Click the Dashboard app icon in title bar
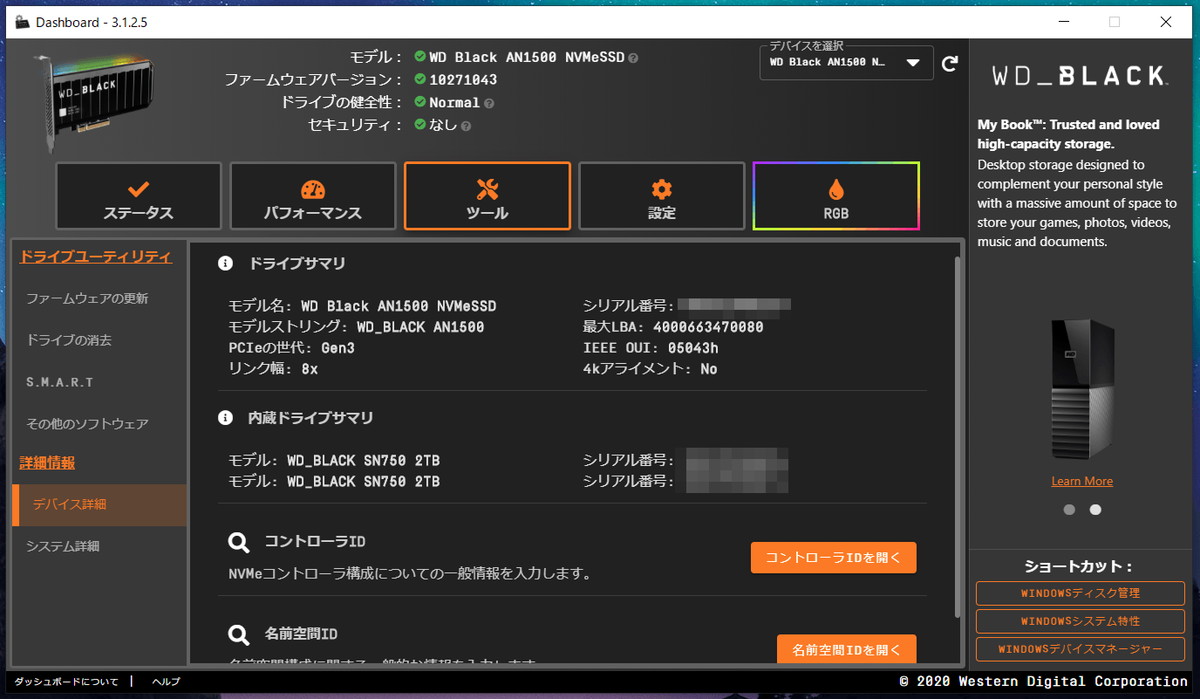Viewport: 1200px width, 699px height. (x=20, y=22)
